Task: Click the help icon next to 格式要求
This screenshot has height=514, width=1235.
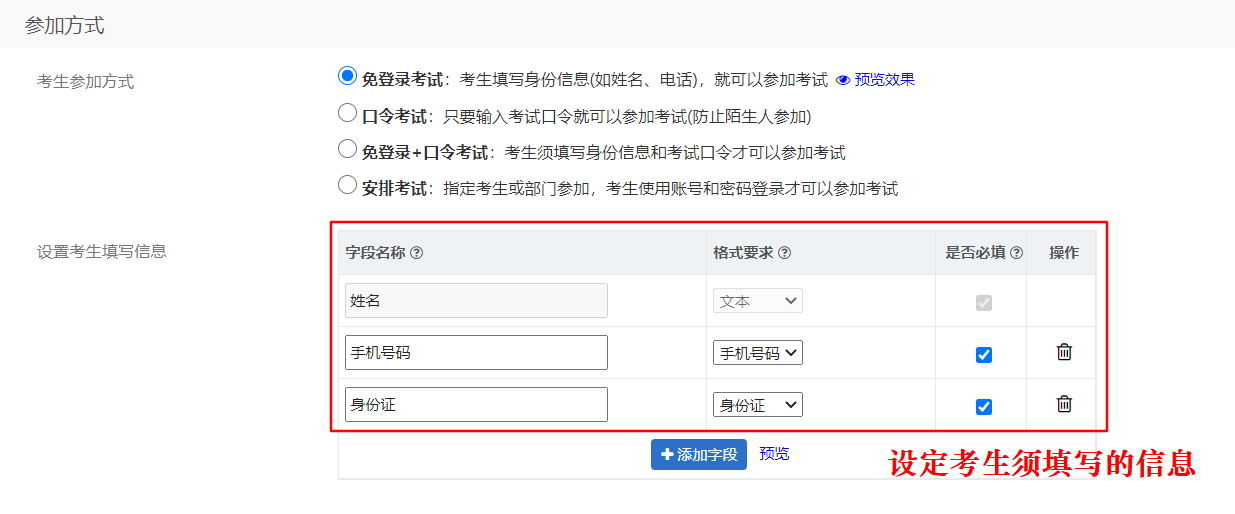Action: point(785,253)
